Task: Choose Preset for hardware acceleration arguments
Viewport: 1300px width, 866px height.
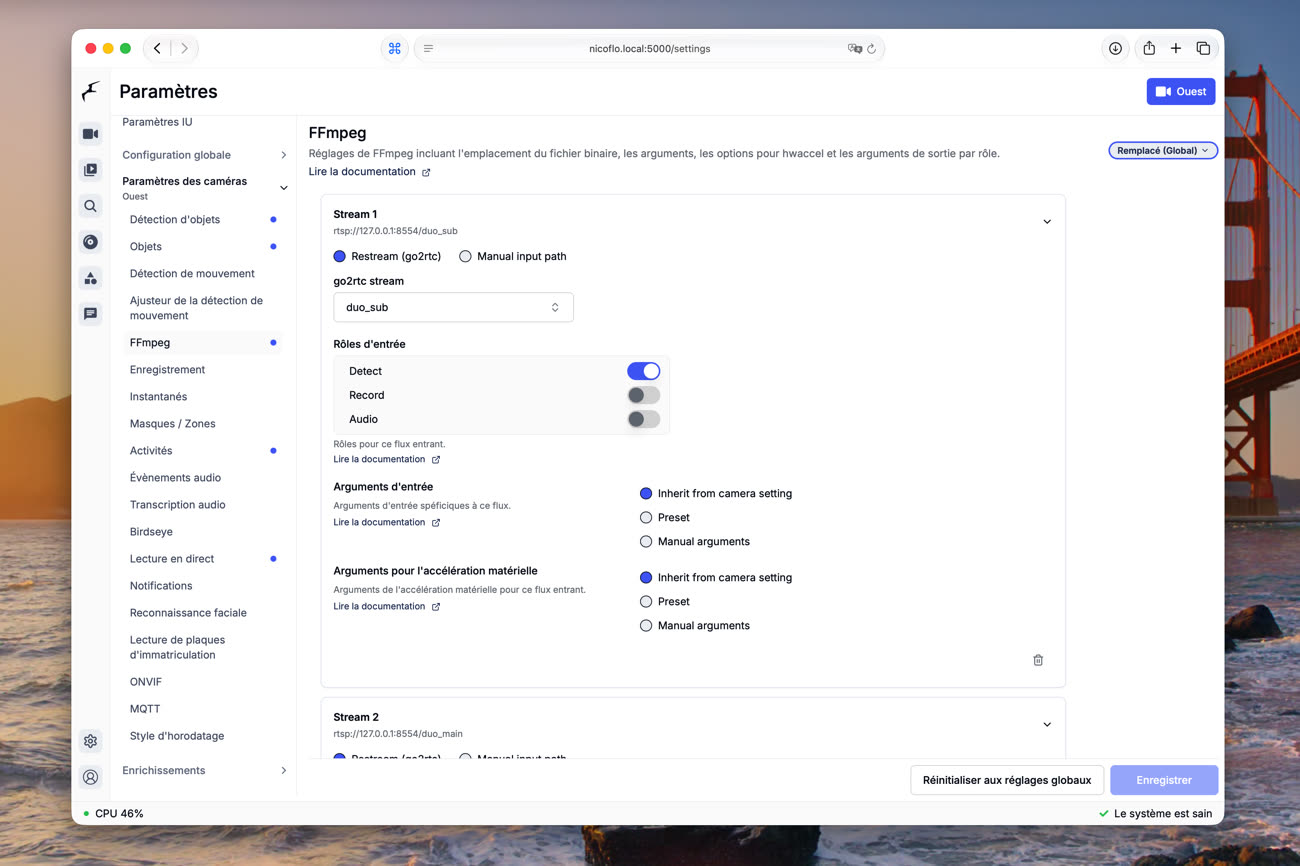Action: [646, 601]
